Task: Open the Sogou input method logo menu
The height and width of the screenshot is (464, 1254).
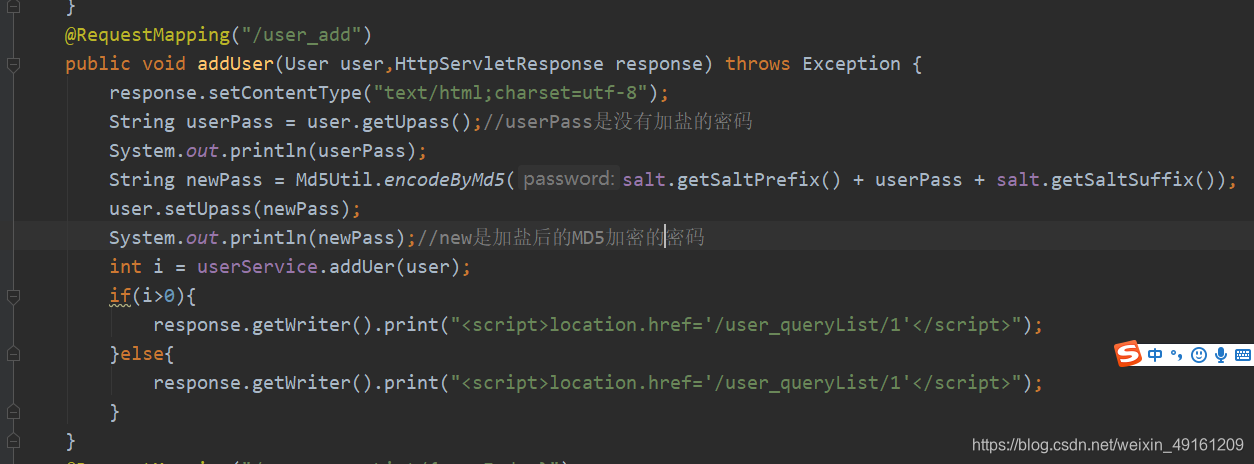Action: tap(1128, 354)
